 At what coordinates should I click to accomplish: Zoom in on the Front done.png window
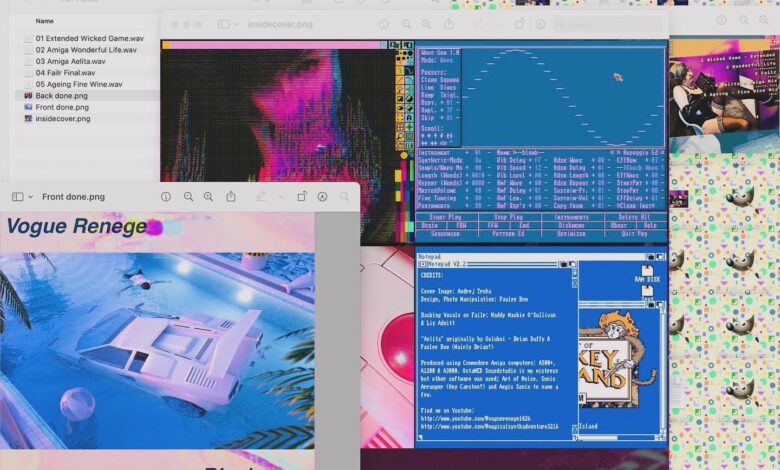coord(208,197)
